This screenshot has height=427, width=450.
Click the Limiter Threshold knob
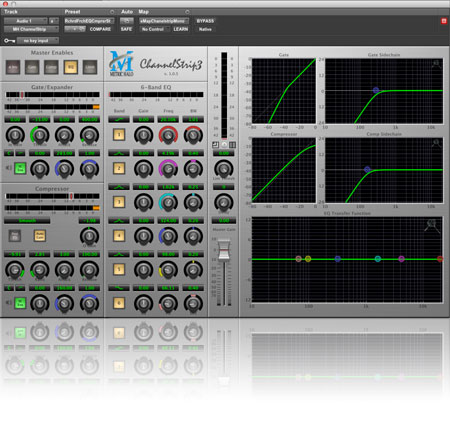[x=224, y=169]
